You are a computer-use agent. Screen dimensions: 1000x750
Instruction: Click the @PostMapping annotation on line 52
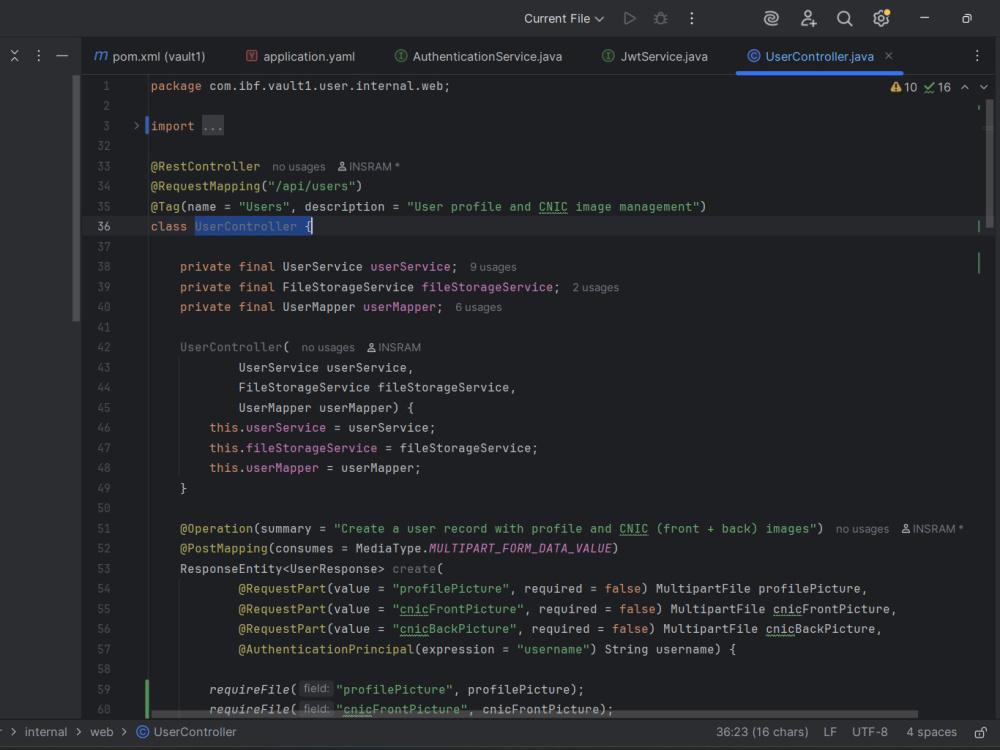pyautogui.click(x=224, y=548)
